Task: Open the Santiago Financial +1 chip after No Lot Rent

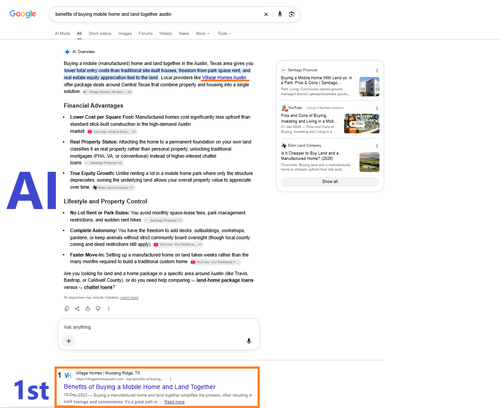Action: coord(163,220)
